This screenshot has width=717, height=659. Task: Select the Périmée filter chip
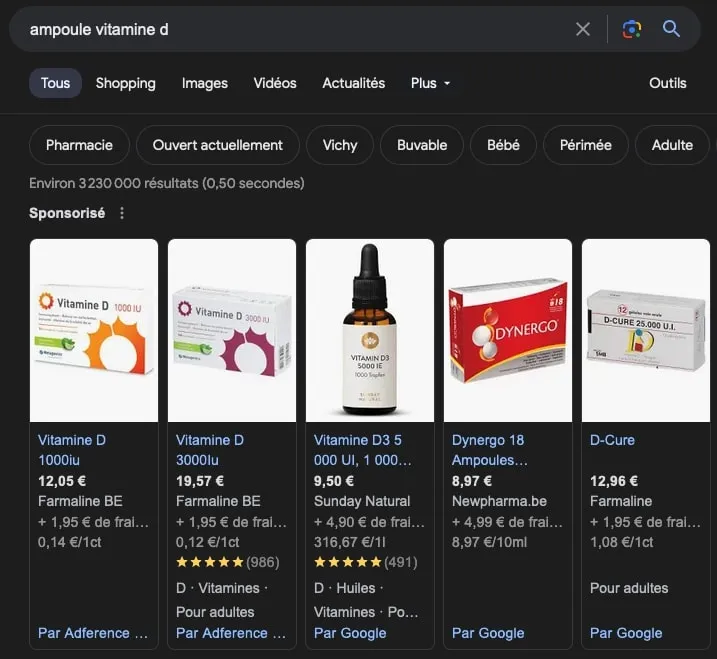pyautogui.click(x=585, y=145)
